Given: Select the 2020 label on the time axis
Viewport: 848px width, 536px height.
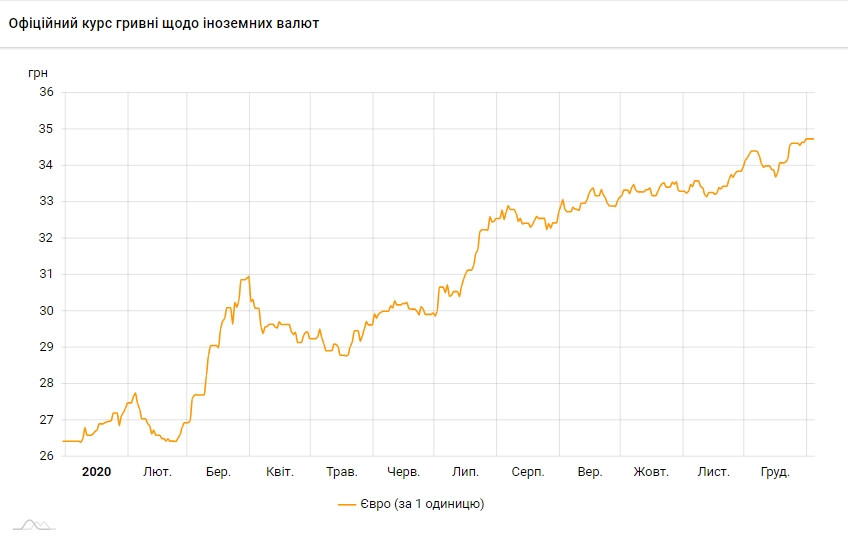Looking at the screenshot, I should click(x=96, y=472).
